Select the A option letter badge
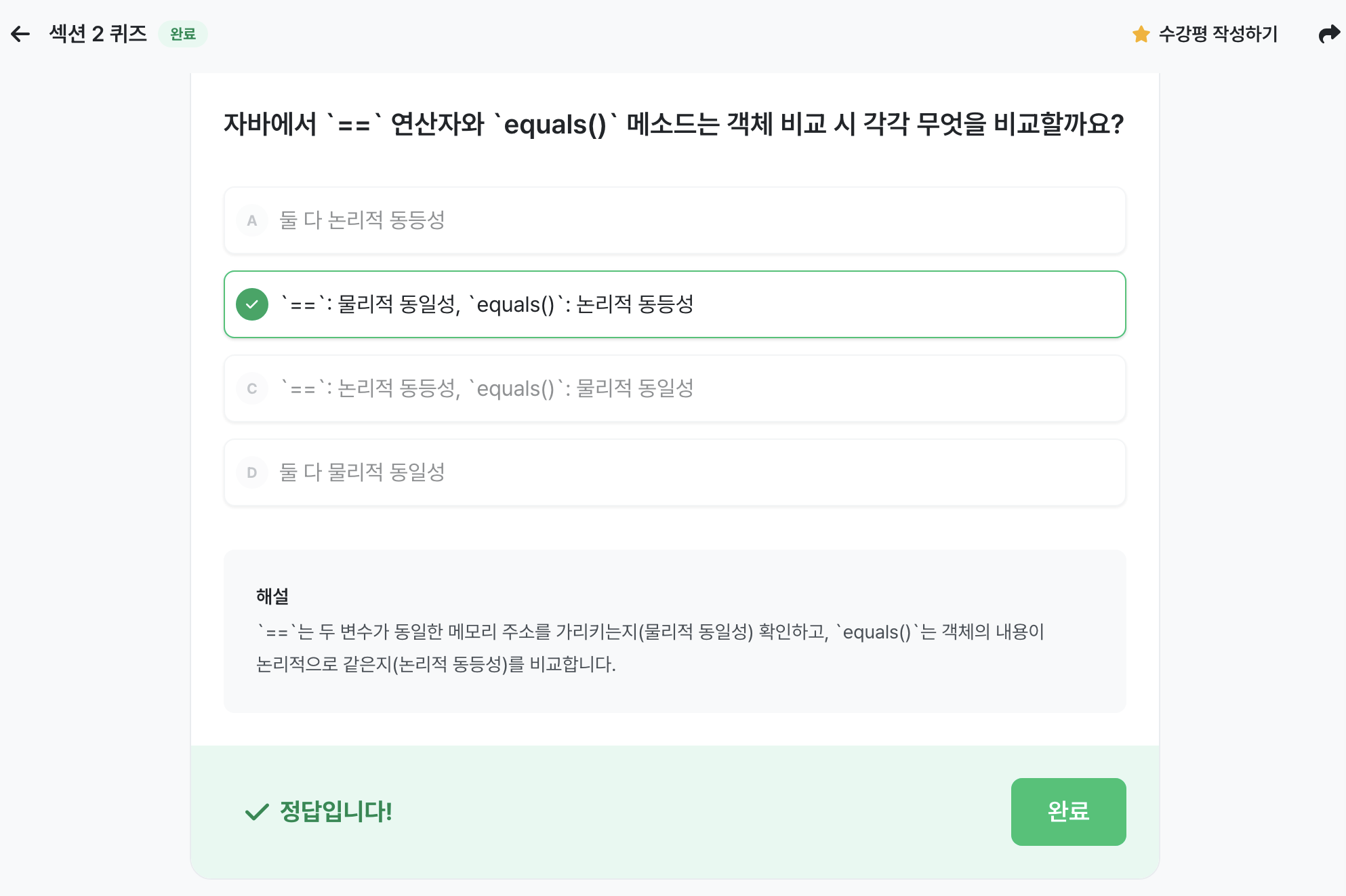 252,220
